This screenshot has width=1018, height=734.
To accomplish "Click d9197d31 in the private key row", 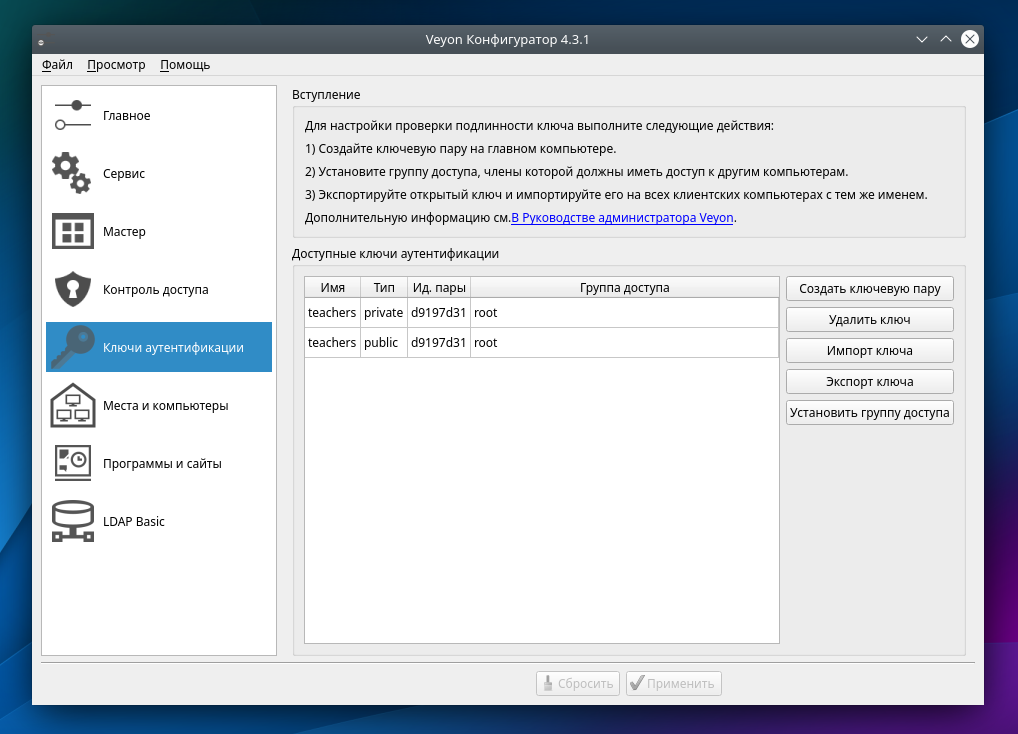I will coord(438,313).
